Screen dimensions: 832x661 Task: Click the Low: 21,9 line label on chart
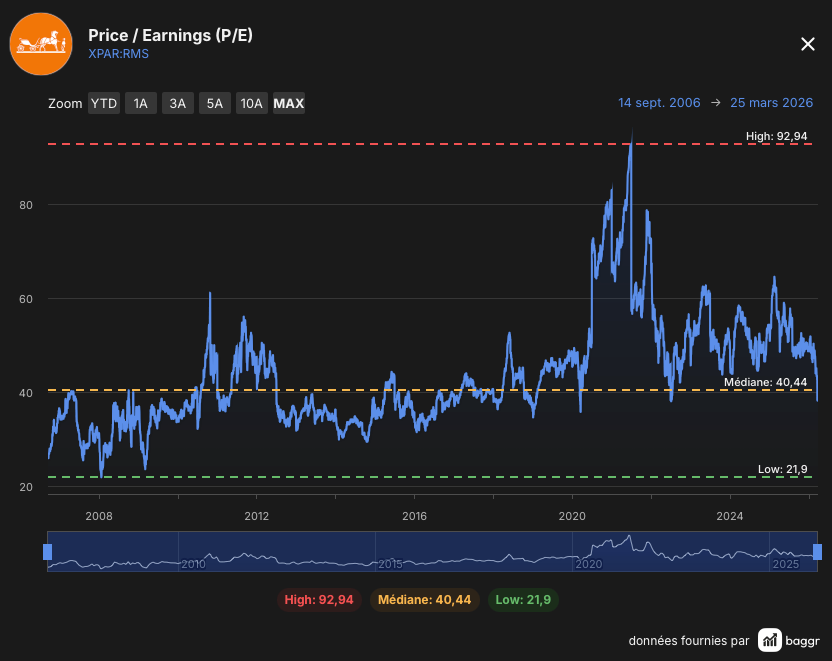782,469
